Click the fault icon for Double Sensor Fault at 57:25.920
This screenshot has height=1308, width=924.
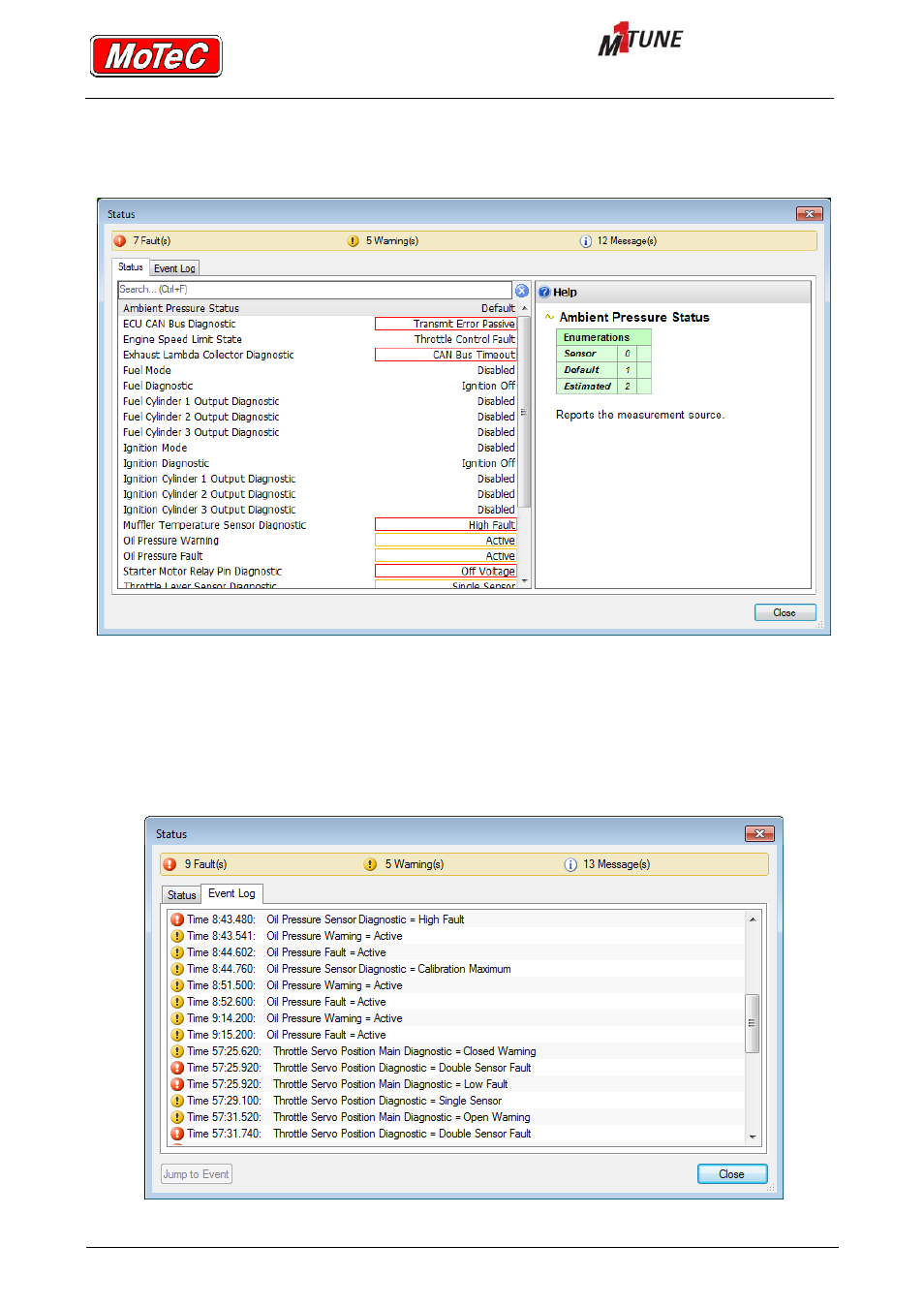(177, 1068)
